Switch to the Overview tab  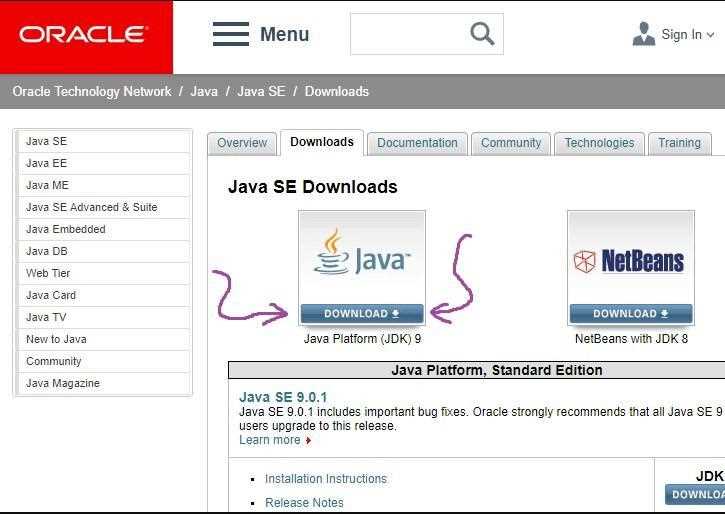[242, 143]
